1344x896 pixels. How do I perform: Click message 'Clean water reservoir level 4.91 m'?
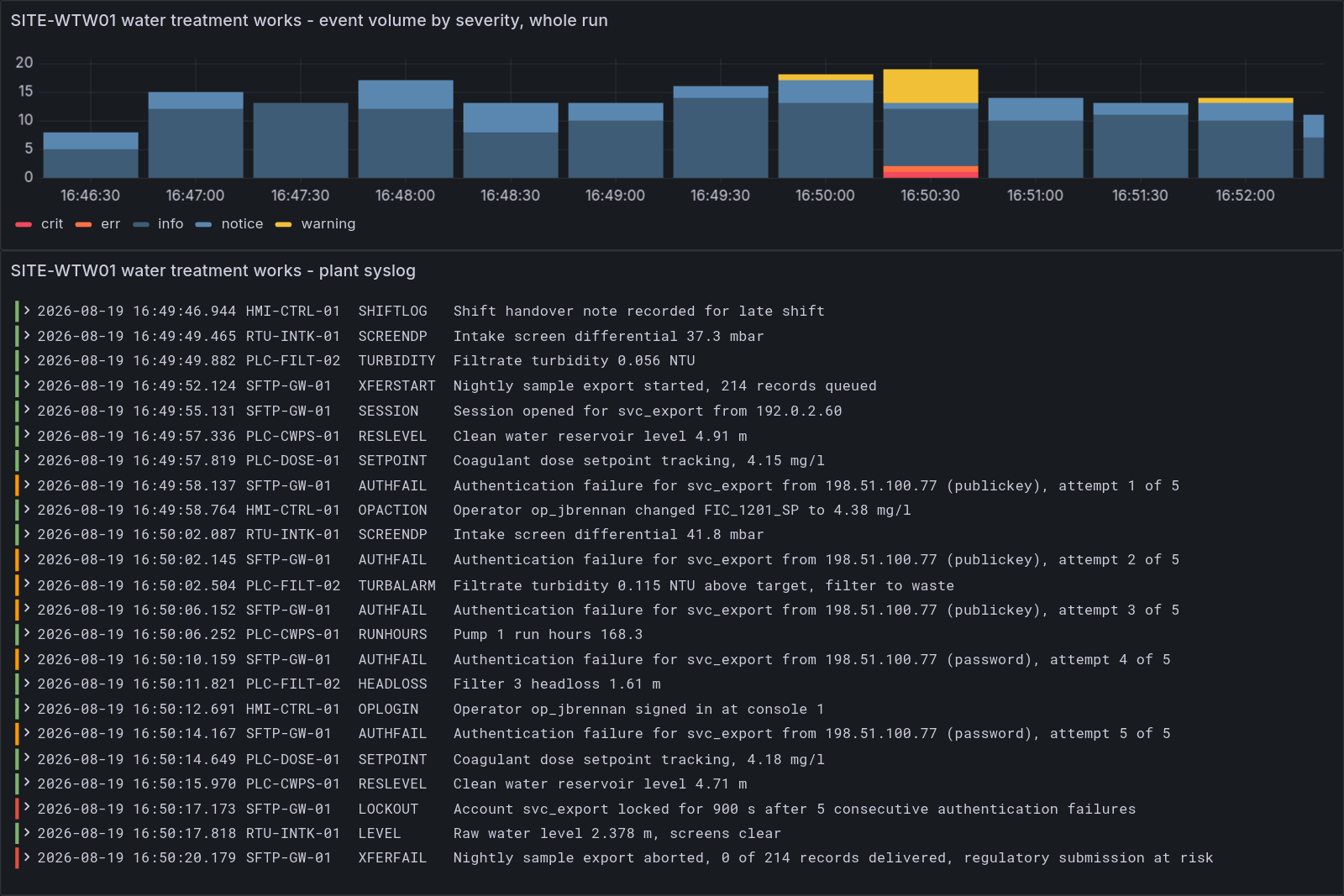[x=600, y=436]
